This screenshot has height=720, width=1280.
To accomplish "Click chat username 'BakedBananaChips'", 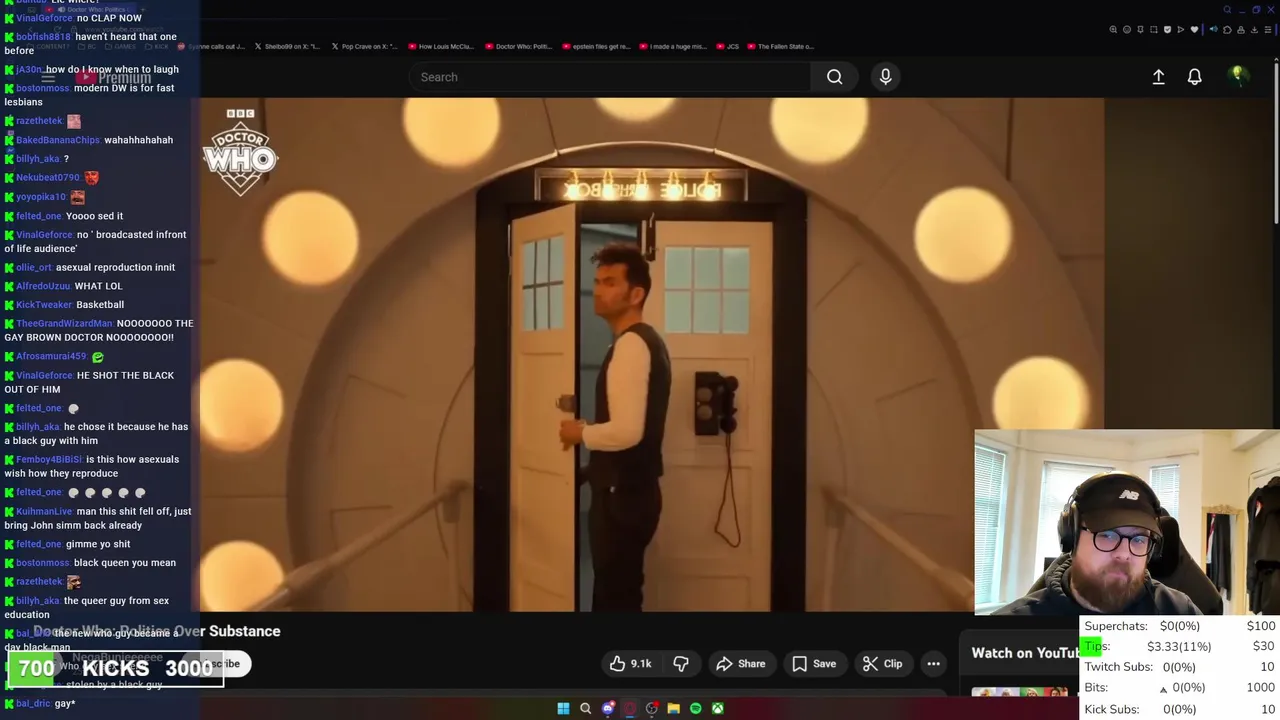I will [x=58, y=140].
